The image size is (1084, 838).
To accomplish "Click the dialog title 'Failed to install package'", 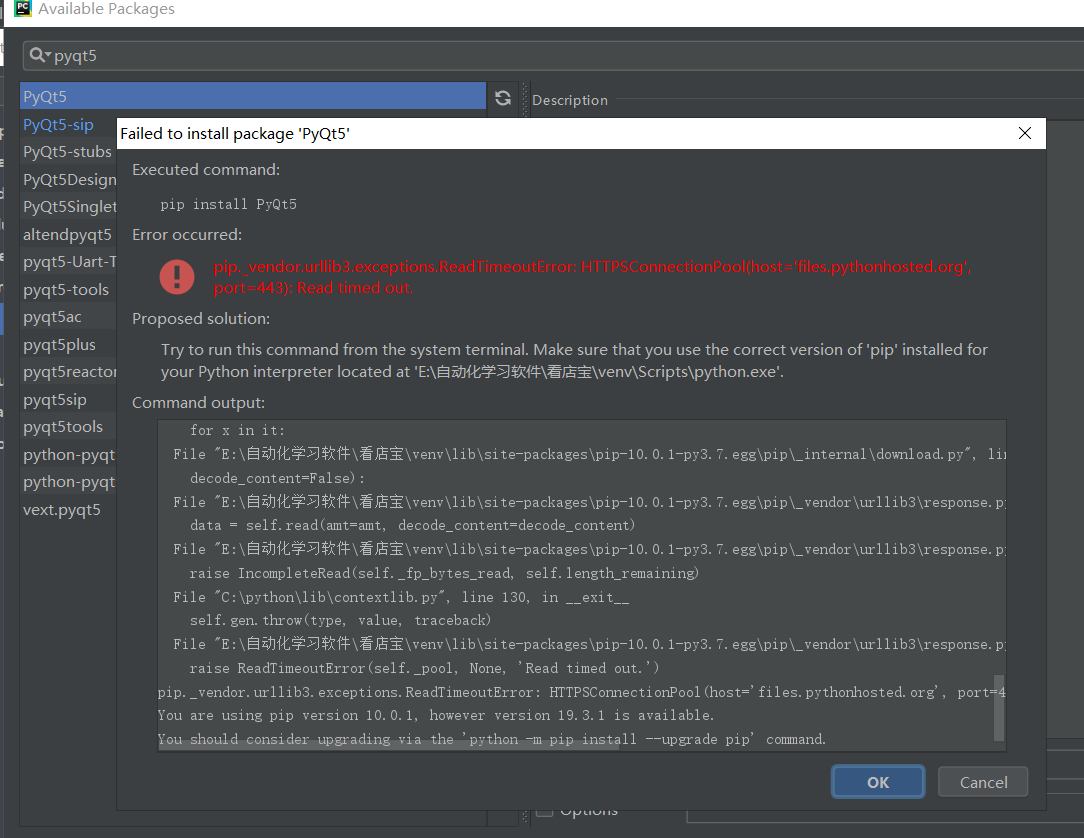I will point(235,133).
